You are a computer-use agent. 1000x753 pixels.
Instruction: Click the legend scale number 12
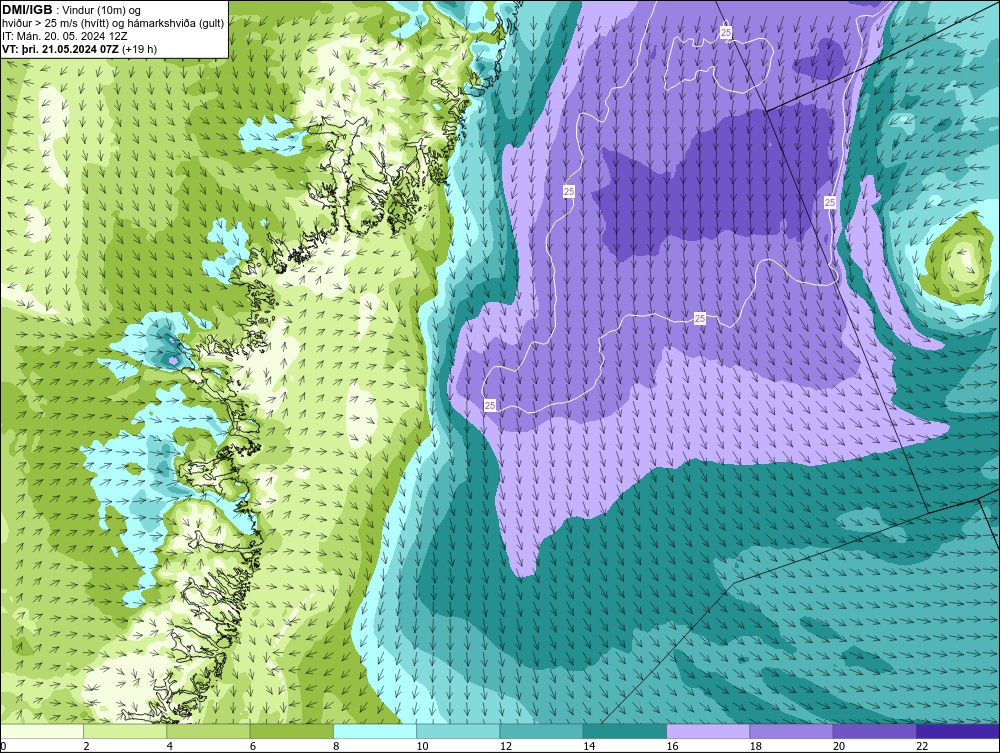point(506,747)
